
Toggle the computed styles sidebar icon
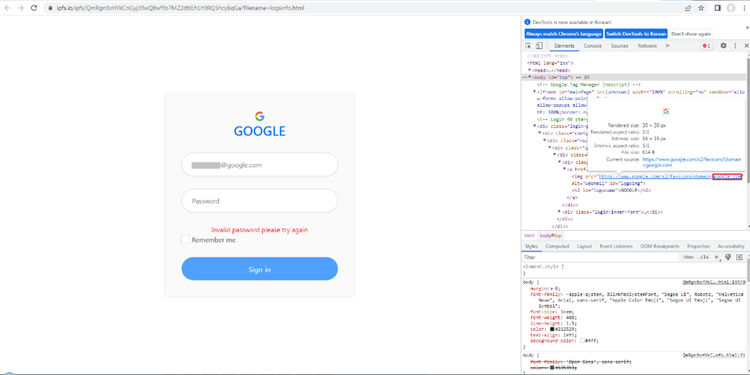pyautogui.click(x=739, y=257)
